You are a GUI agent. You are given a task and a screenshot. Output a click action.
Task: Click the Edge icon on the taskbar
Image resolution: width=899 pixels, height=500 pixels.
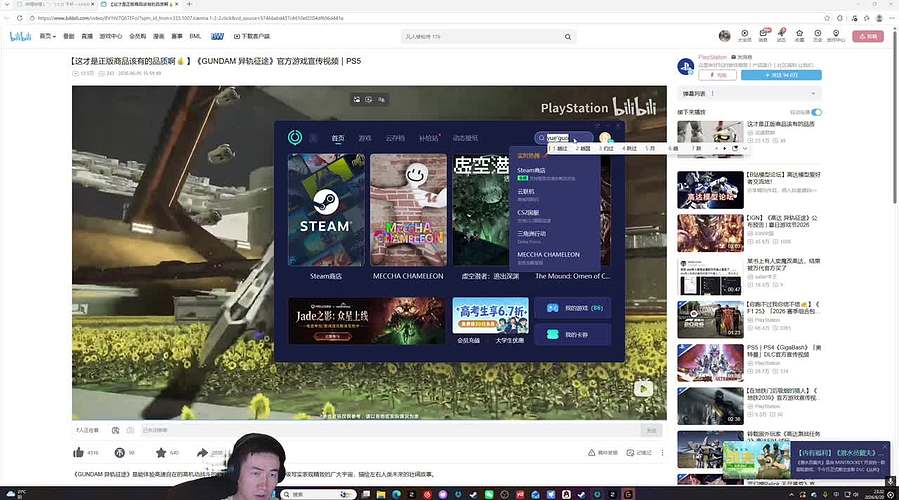(x=396, y=494)
